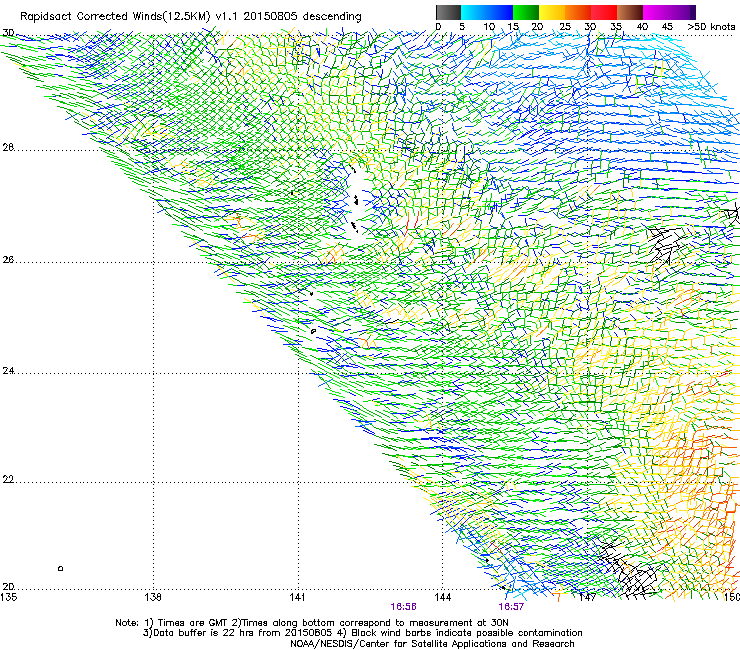This screenshot has width=740, height=650.
Task: Click the magenta 40–45 knots legend segment
Action: coord(656,12)
